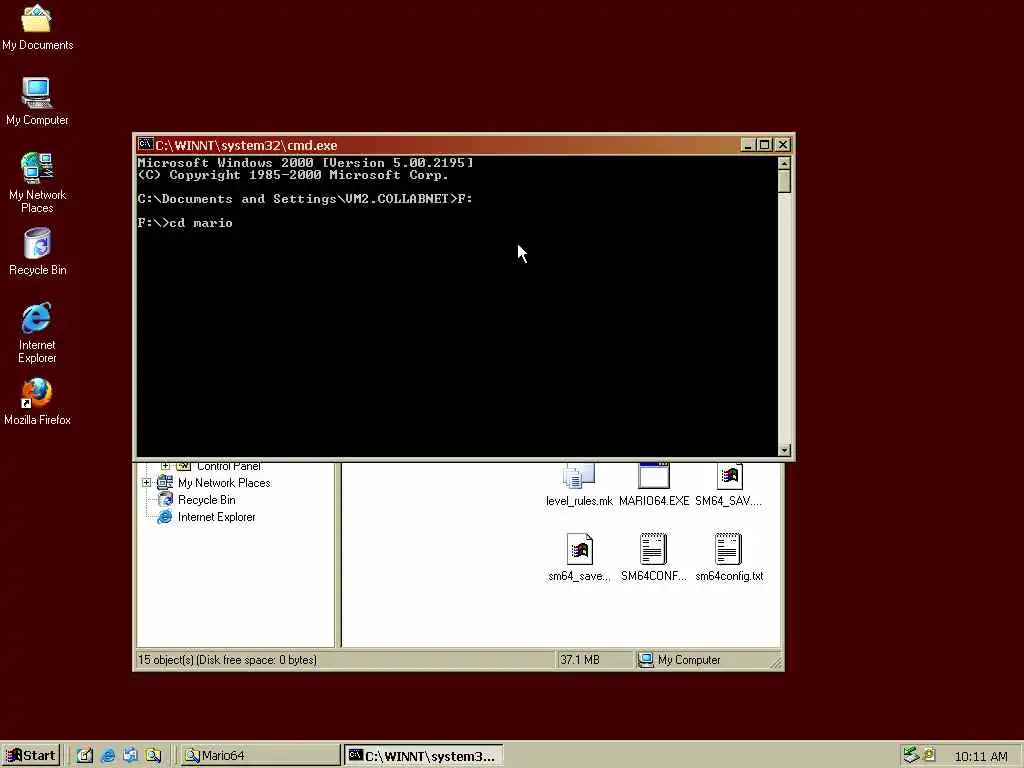Screen dimensions: 1024x768
Task: Open My Documents desktop icon
Action: pos(37,27)
